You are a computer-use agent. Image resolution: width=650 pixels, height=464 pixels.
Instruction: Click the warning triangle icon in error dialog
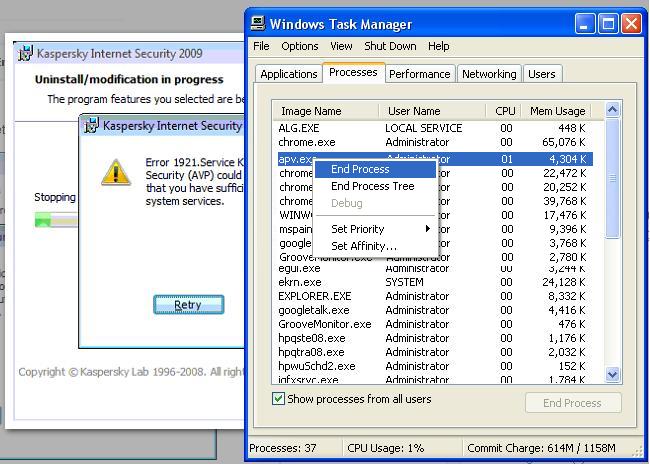click(116, 173)
